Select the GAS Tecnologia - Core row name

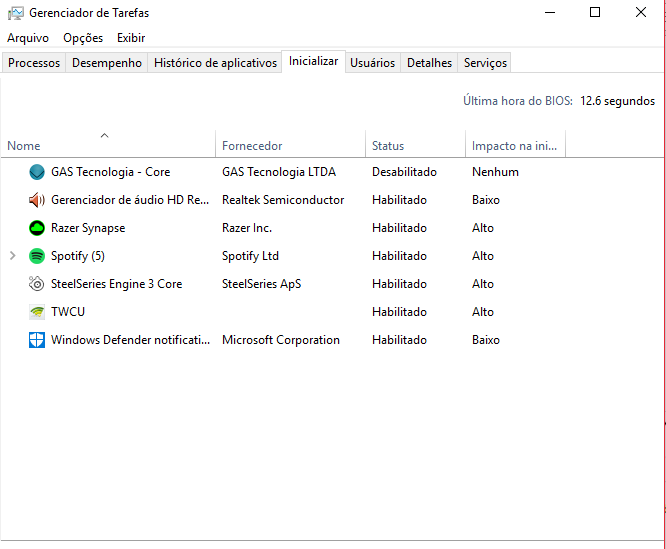[110, 172]
